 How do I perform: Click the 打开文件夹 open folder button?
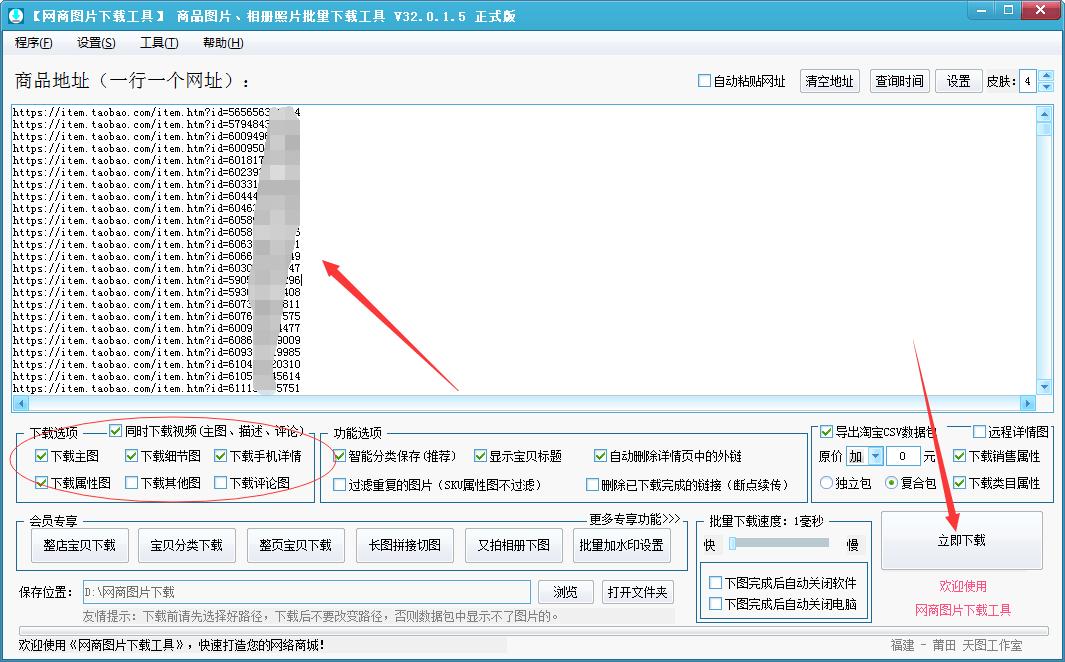(637, 591)
